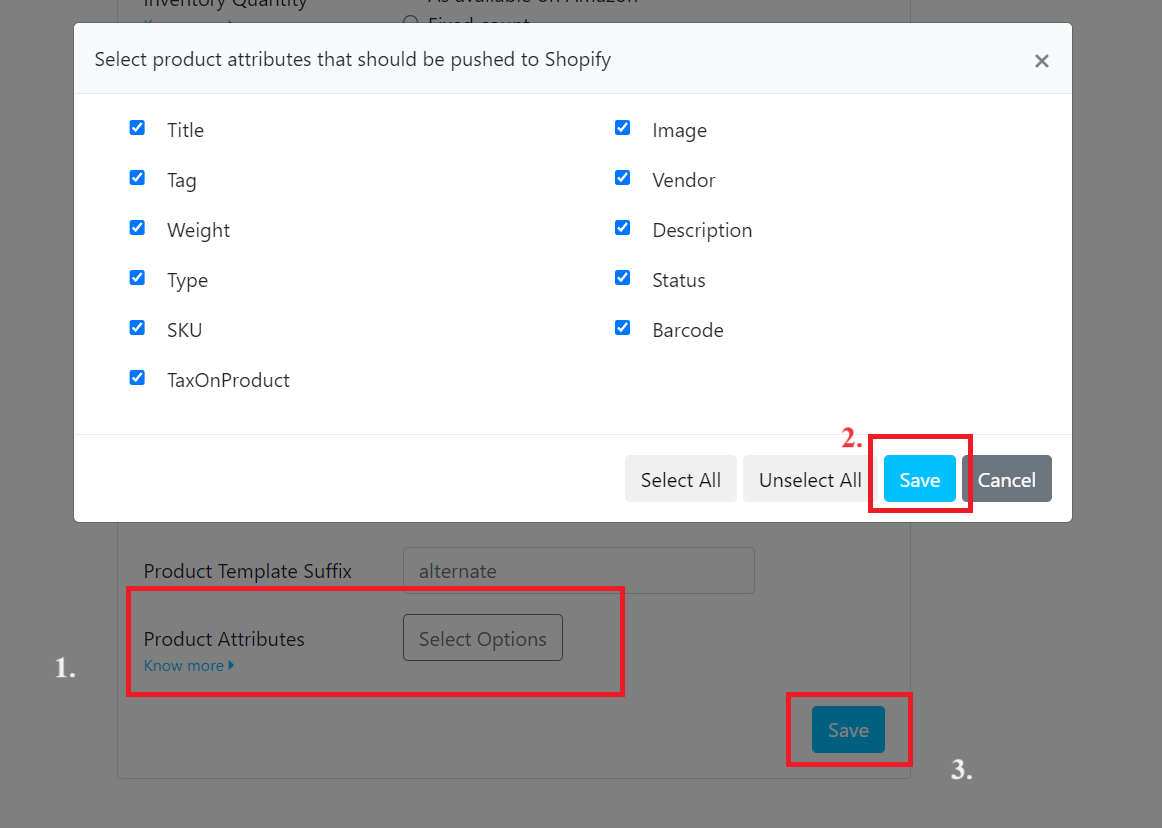Open Select Options for Product Attributes
Viewport: 1162px width, 828px height.
482,637
